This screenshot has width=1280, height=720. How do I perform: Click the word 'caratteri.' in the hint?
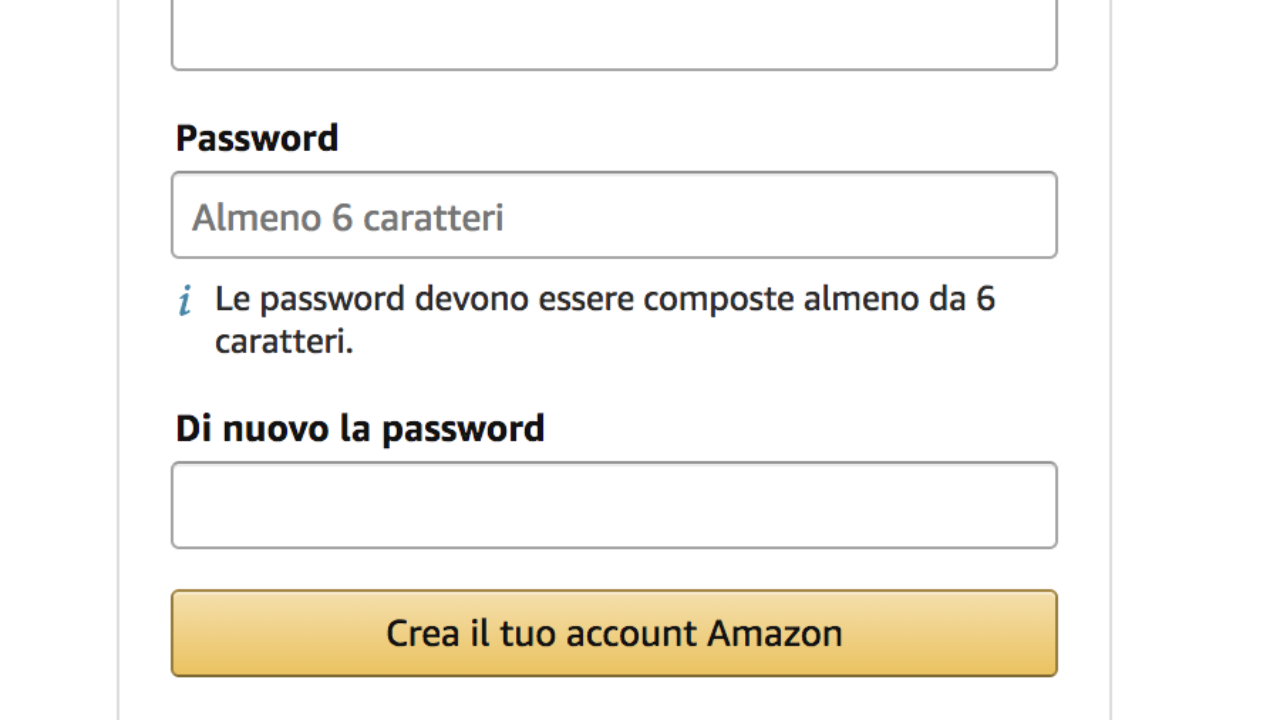284,342
